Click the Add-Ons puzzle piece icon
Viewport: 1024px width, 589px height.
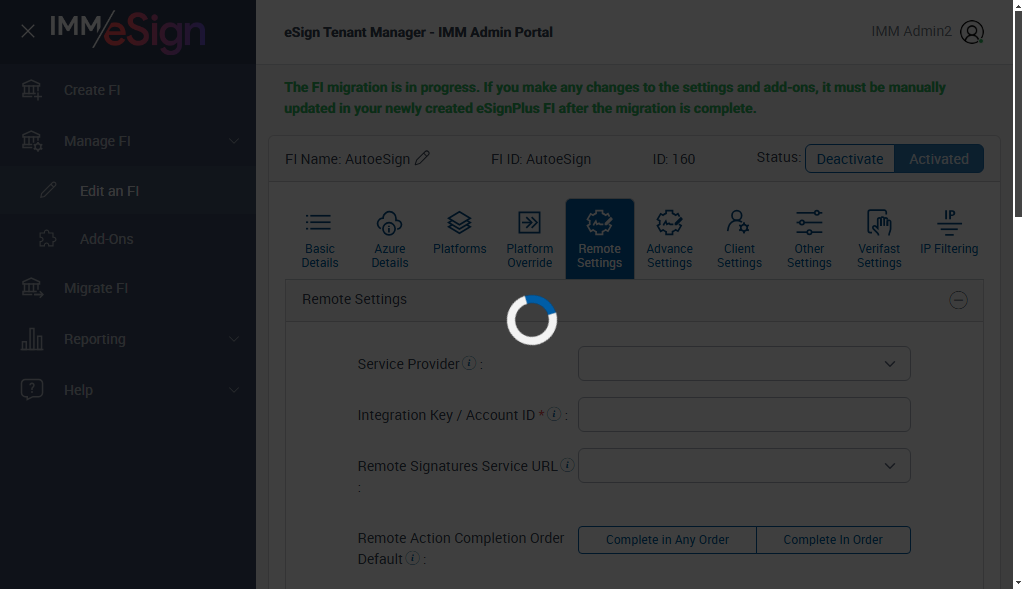(48, 238)
